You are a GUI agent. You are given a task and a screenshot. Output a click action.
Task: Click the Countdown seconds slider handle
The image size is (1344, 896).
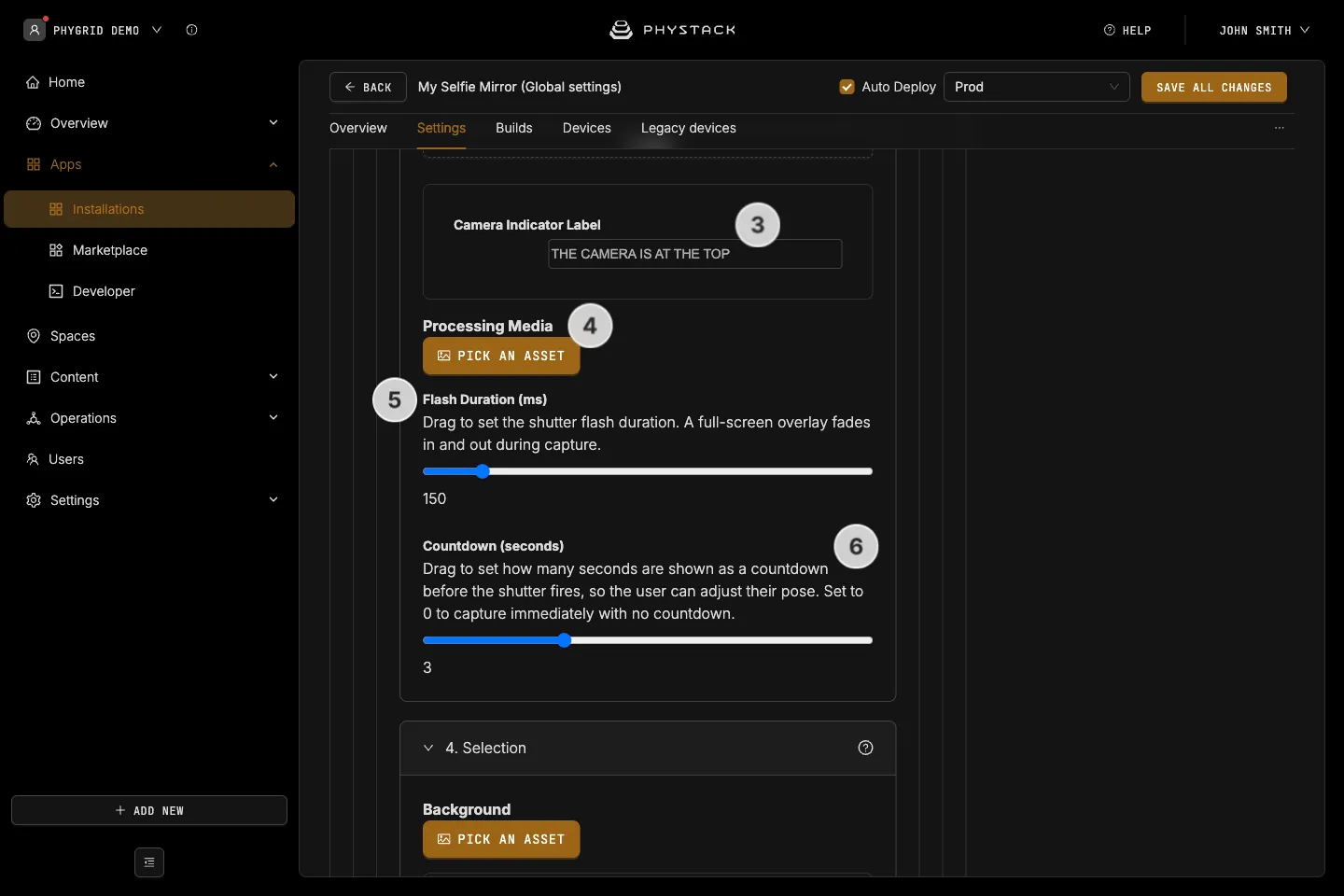click(565, 640)
